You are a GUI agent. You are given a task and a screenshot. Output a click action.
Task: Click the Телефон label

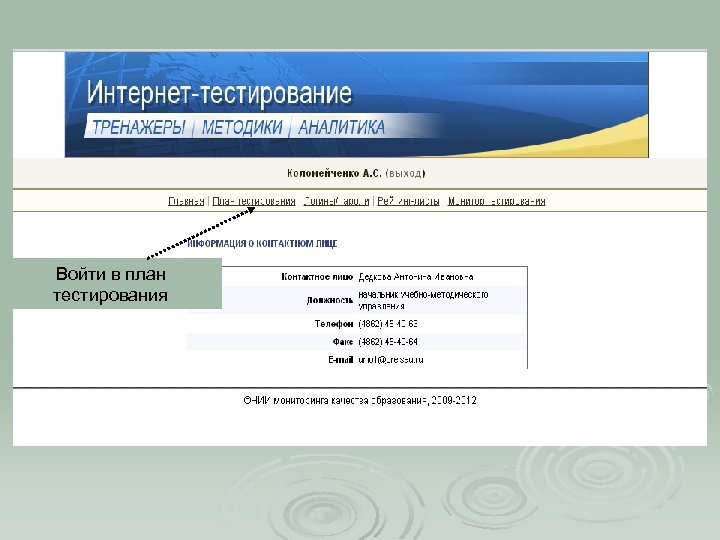(334, 324)
